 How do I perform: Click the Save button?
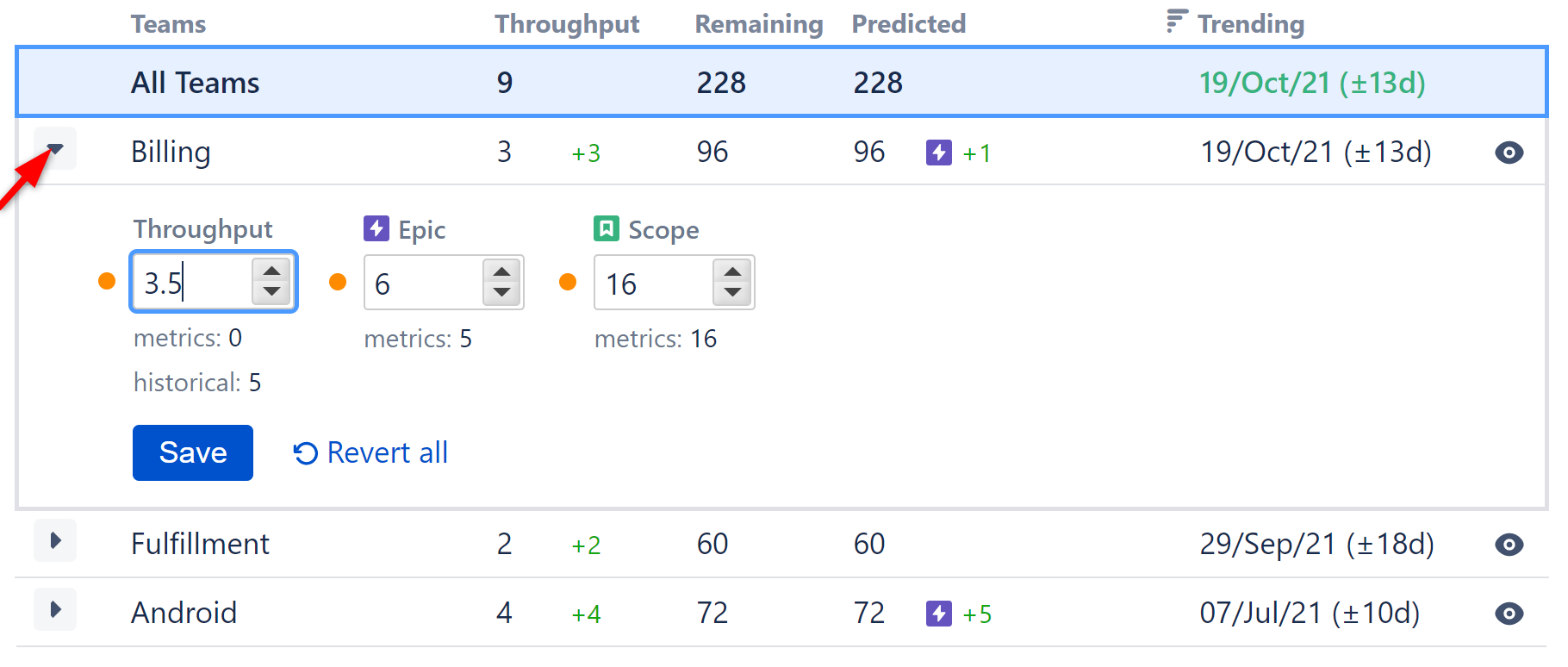point(192,452)
